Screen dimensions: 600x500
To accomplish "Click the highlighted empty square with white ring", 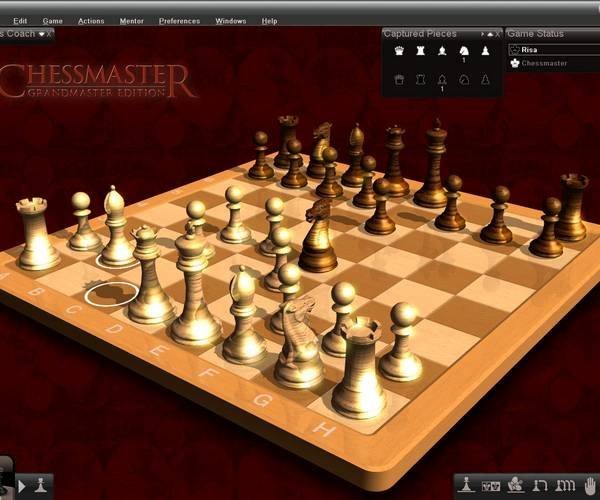I will click(111, 294).
